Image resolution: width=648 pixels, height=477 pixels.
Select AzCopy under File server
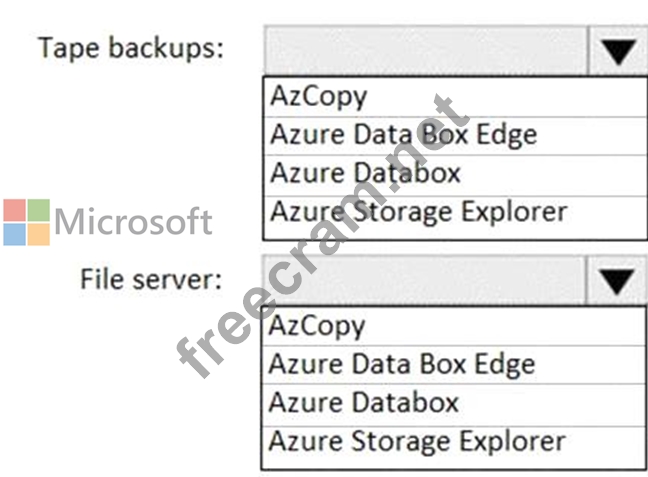318,326
